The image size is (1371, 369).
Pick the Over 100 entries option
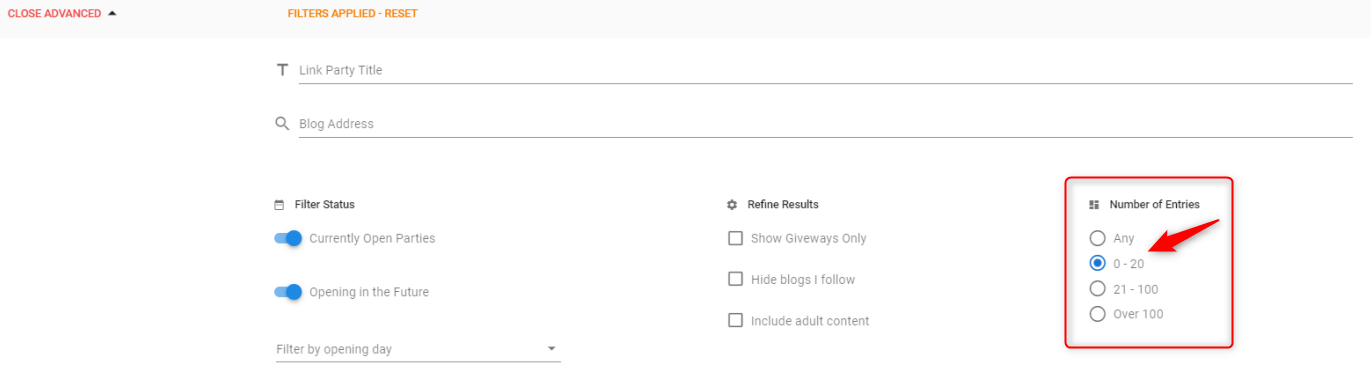(x=1097, y=314)
